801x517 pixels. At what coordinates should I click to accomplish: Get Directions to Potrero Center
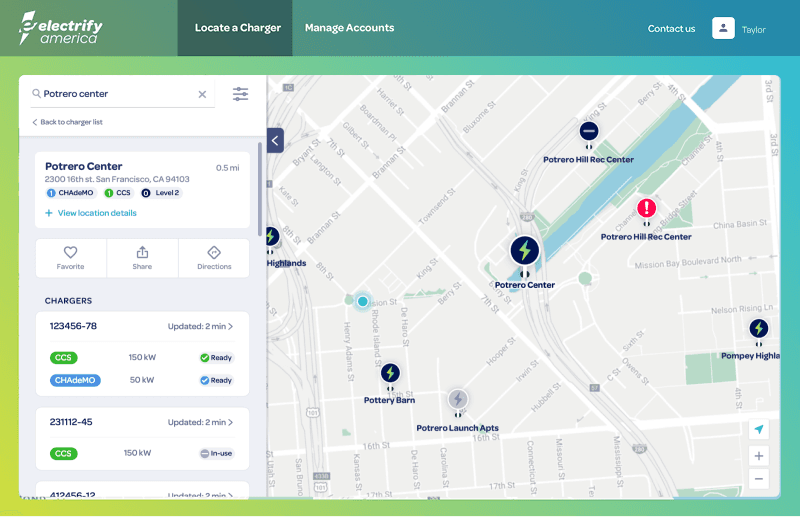(214, 258)
